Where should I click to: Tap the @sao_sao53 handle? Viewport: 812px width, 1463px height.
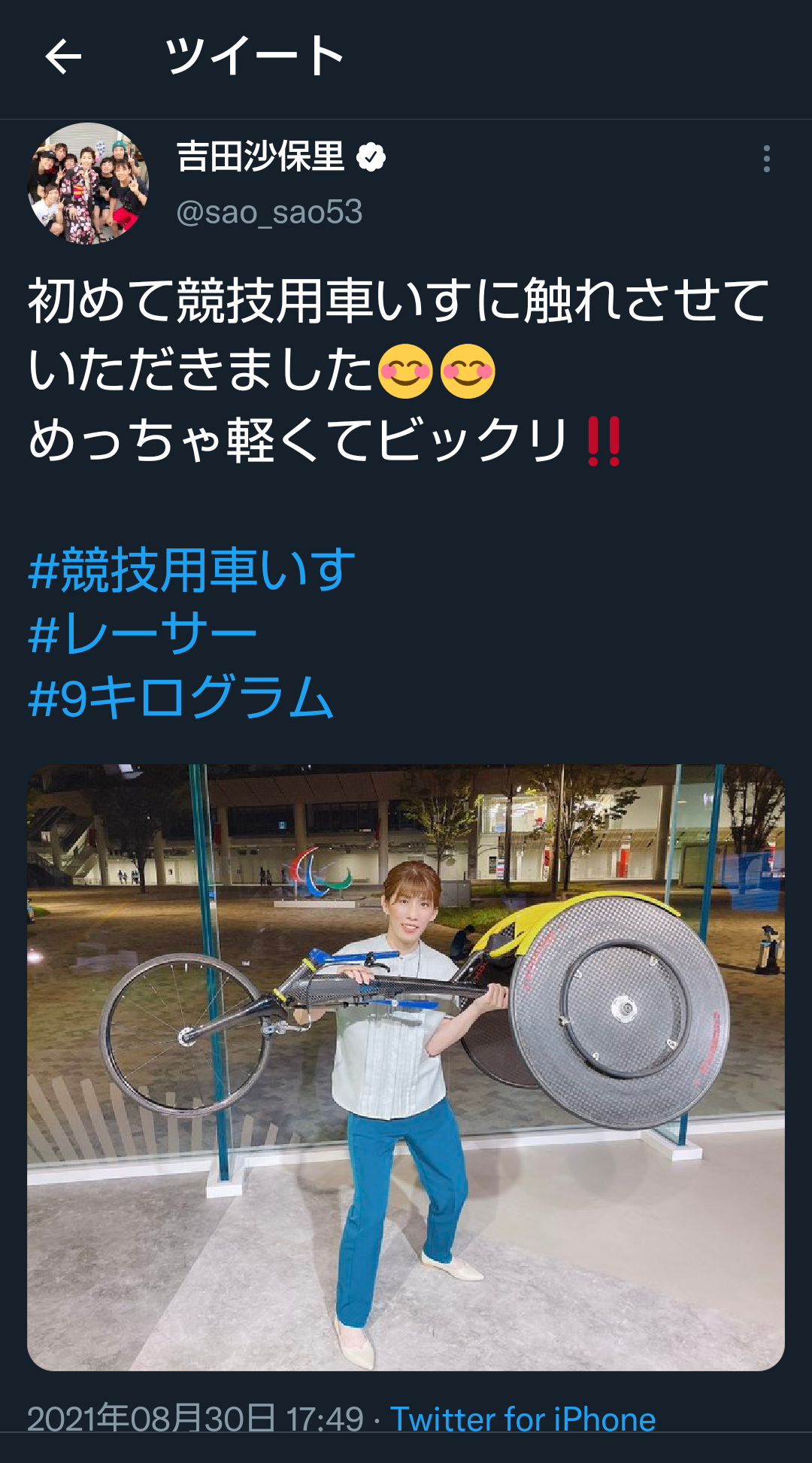(269, 212)
